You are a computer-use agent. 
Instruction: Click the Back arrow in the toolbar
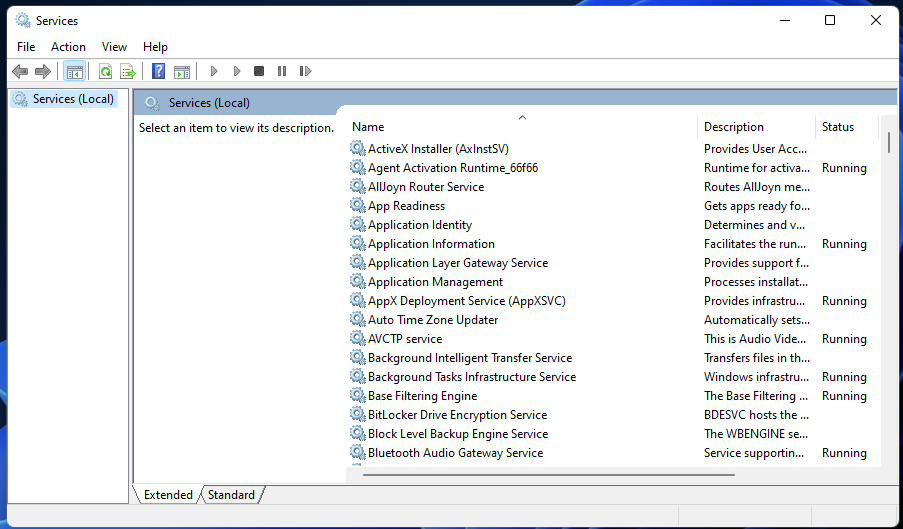tap(20, 71)
